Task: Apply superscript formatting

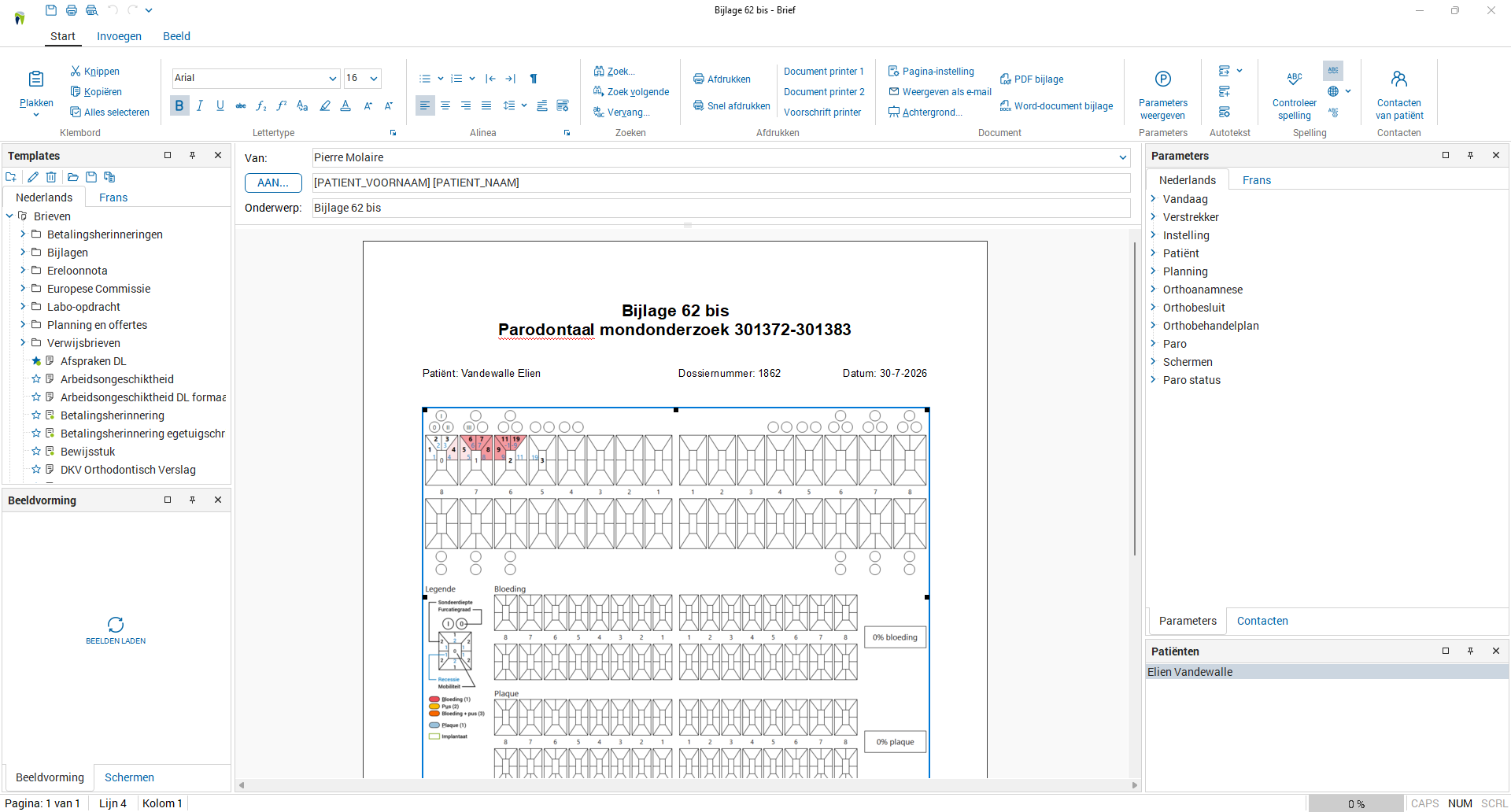Action: [282, 105]
